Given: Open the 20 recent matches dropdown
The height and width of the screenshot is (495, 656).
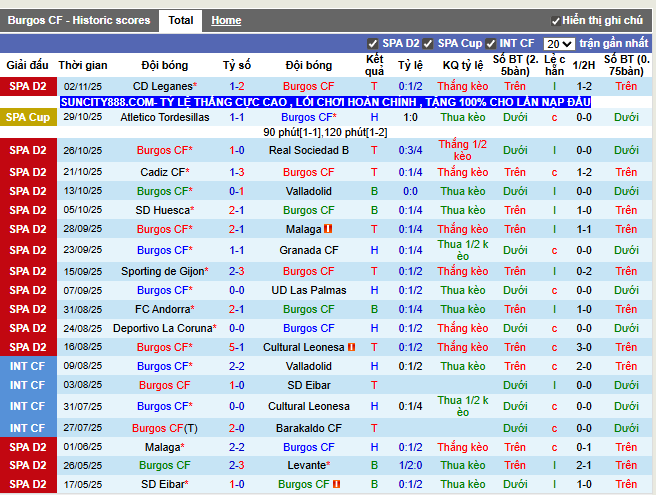Looking at the screenshot, I should (x=559, y=44).
